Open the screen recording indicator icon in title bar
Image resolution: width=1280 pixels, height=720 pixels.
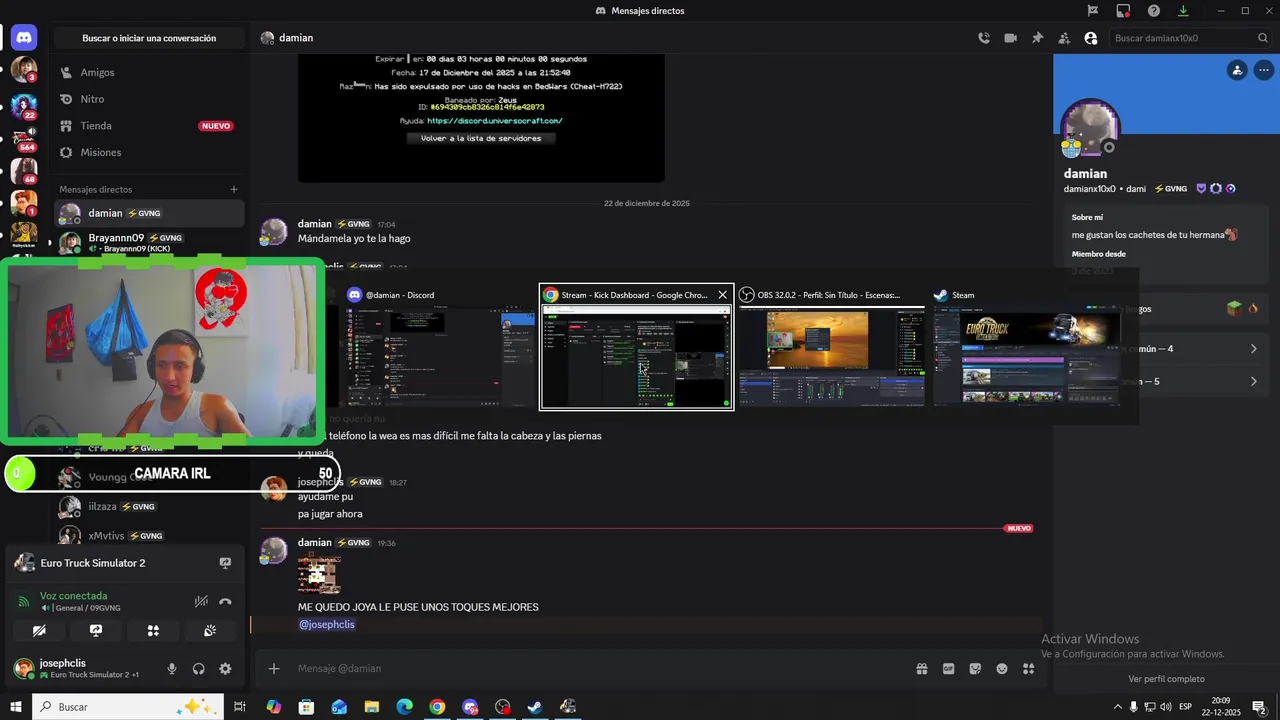[x=1124, y=10]
